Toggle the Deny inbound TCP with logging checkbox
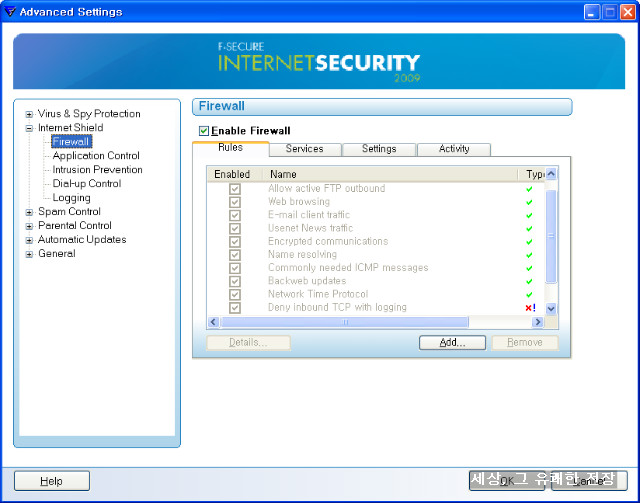Viewport: 640px width, 503px height. tap(235, 308)
